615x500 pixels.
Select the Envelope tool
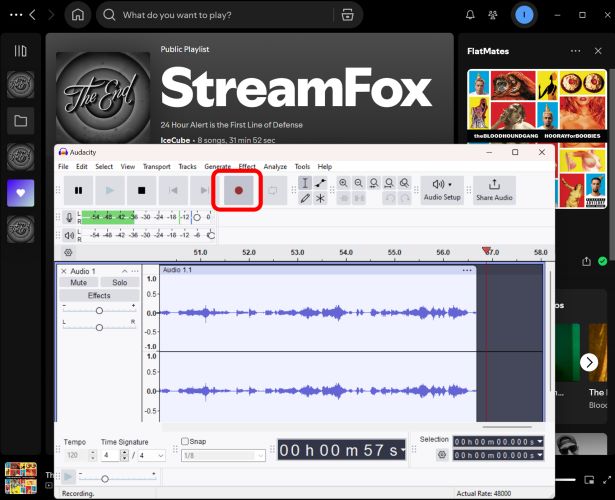click(320, 183)
